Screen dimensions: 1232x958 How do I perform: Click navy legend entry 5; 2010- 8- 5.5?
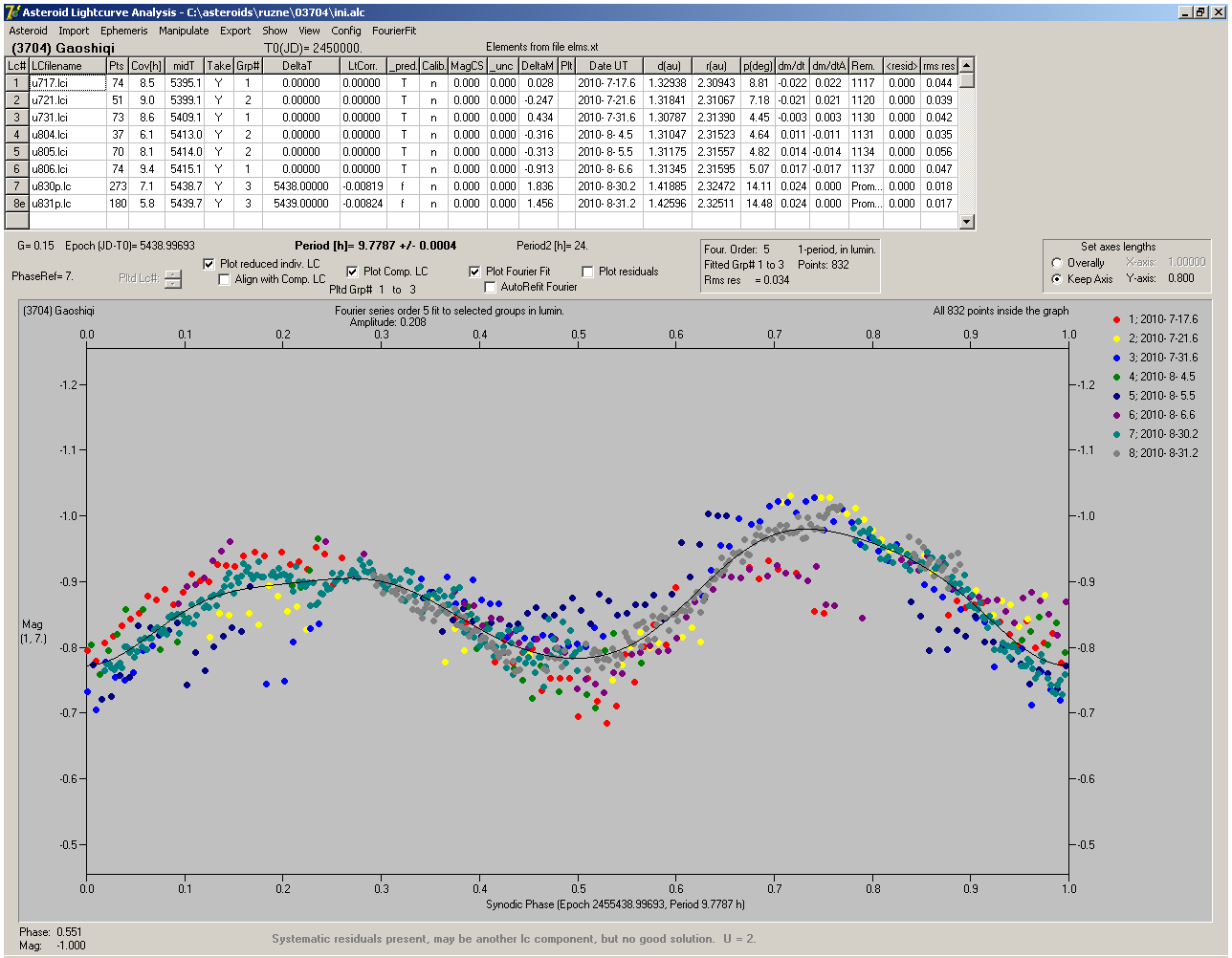1155,396
